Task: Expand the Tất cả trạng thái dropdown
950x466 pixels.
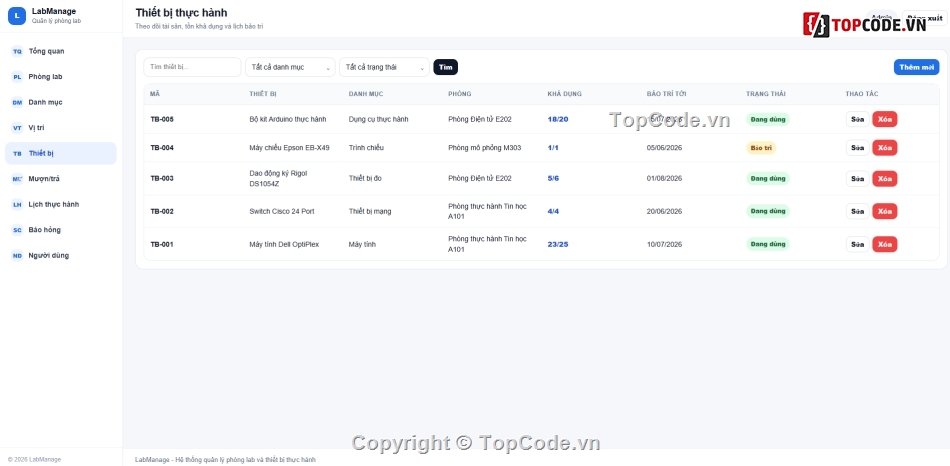Action: pyautogui.click(x=384, y=67)
